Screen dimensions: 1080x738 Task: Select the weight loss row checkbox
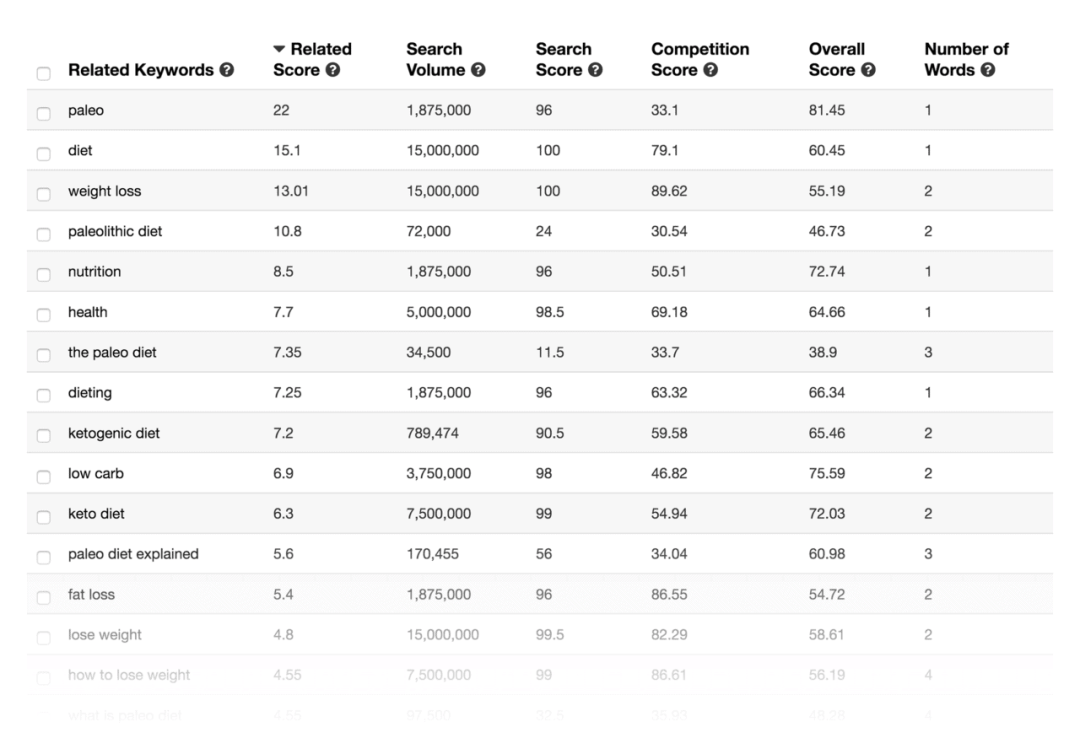pyautogui.click(x=43, y=193)
